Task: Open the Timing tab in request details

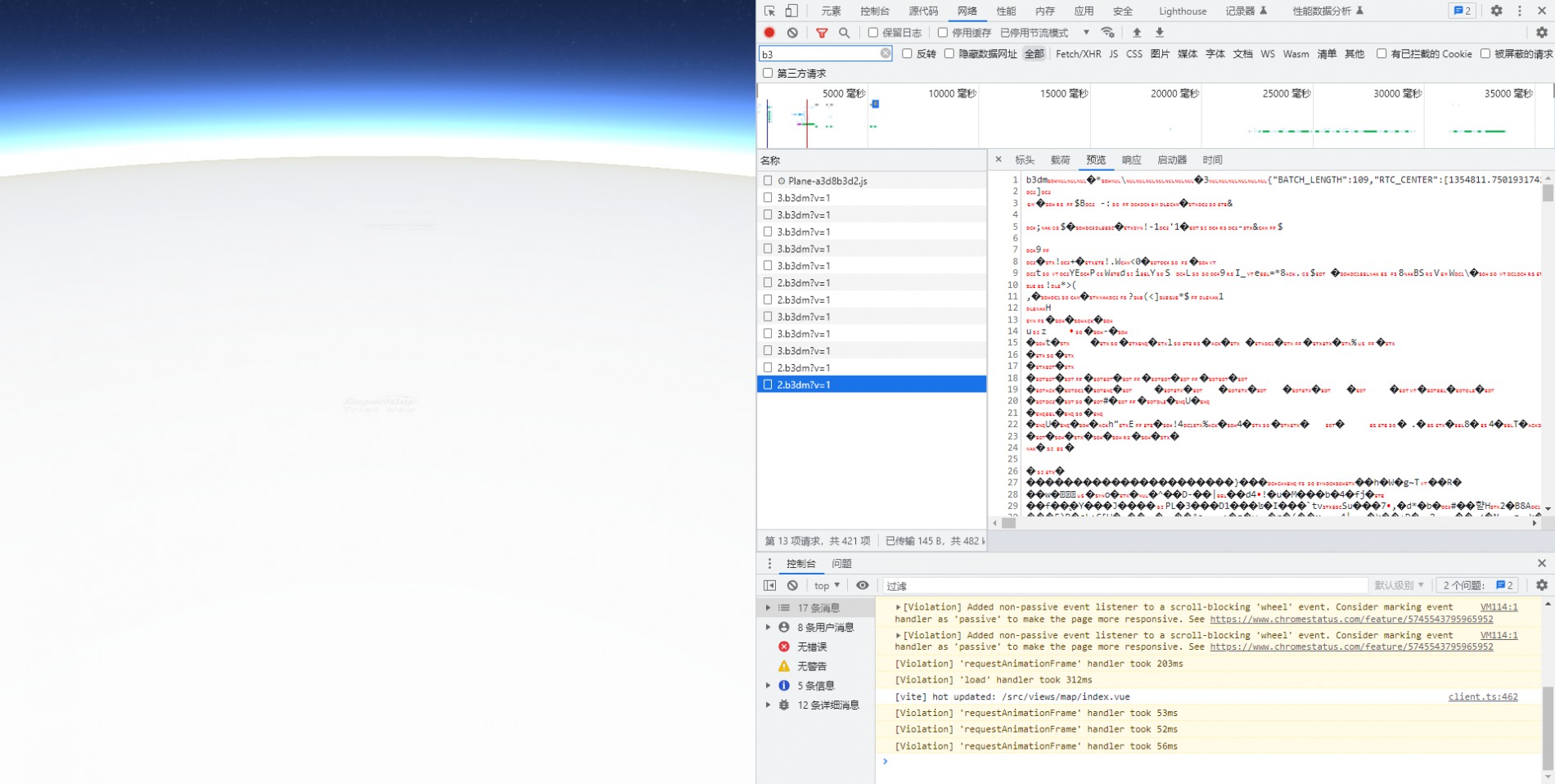Action: [x=1212, y=160]
